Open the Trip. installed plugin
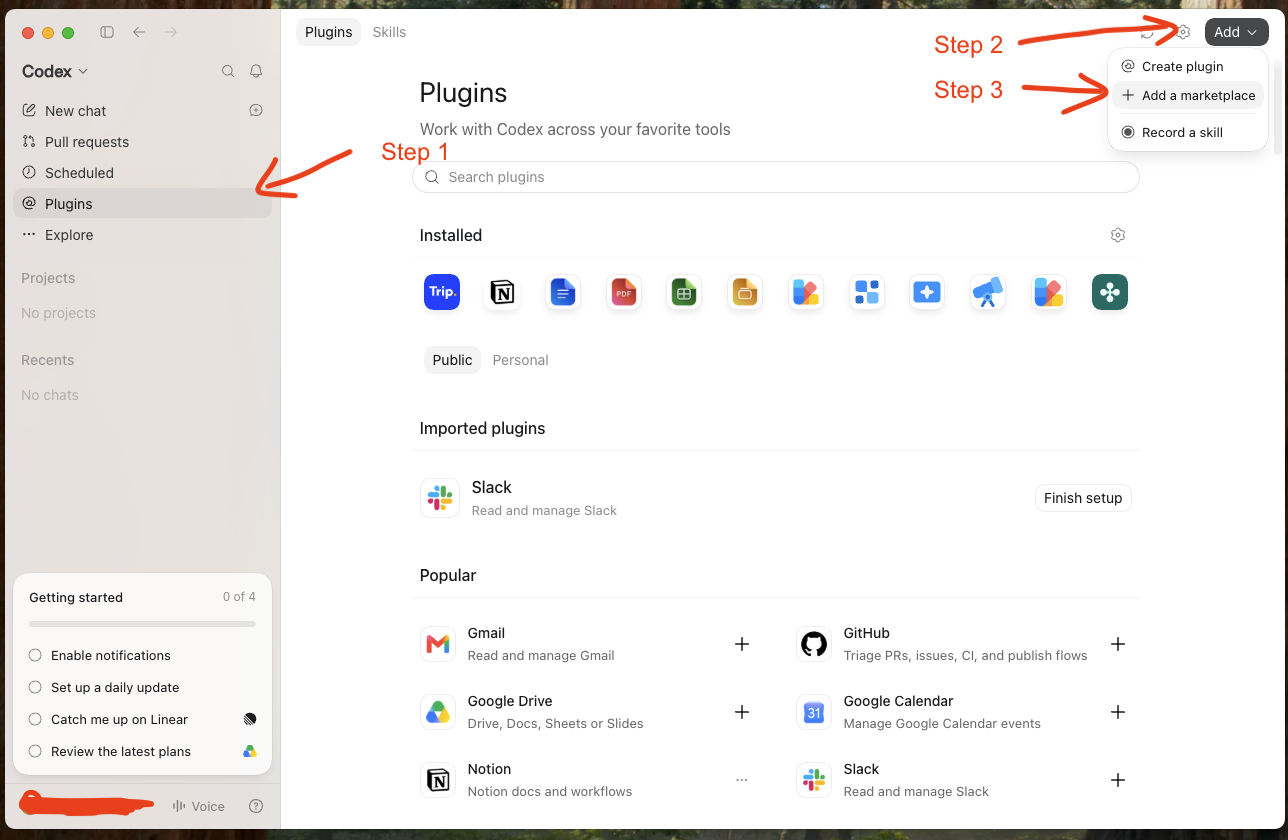Screen dimensions: 1288x840 click(442, 292)
